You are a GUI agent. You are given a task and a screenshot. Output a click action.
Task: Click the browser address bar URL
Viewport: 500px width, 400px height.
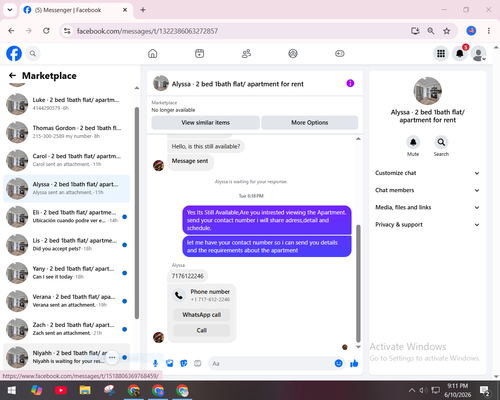tap(147, 31)
